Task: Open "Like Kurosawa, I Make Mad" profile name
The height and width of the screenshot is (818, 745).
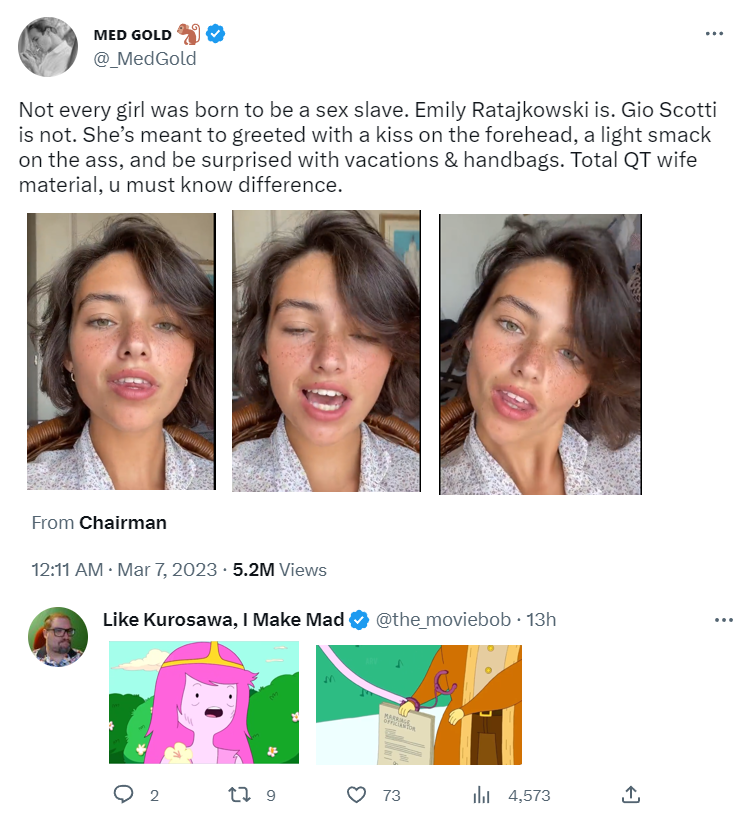Action: [x=223, y=620]
